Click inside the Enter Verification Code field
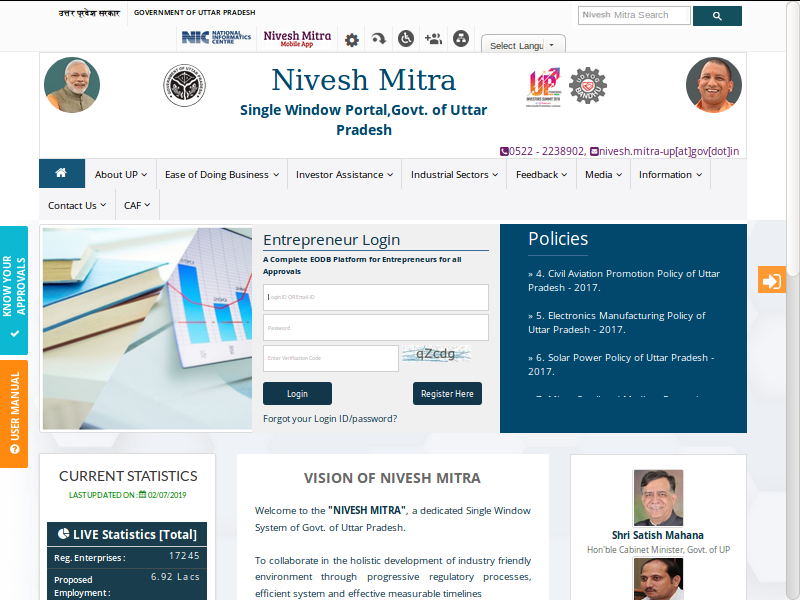 [330, 358]
